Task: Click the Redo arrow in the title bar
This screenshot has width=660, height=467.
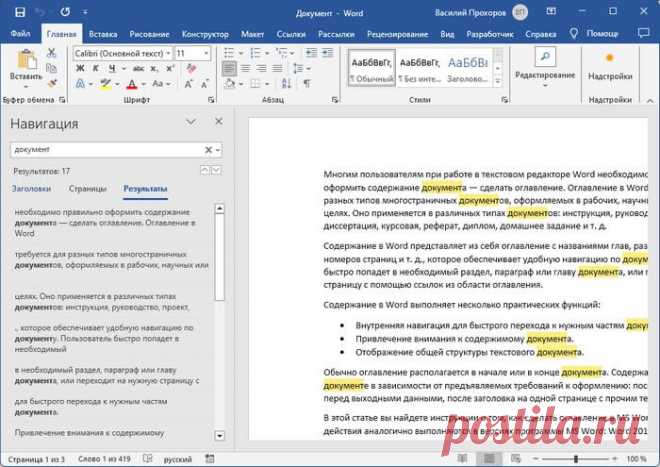Action: pyautogui.click(x=65, y=12)
